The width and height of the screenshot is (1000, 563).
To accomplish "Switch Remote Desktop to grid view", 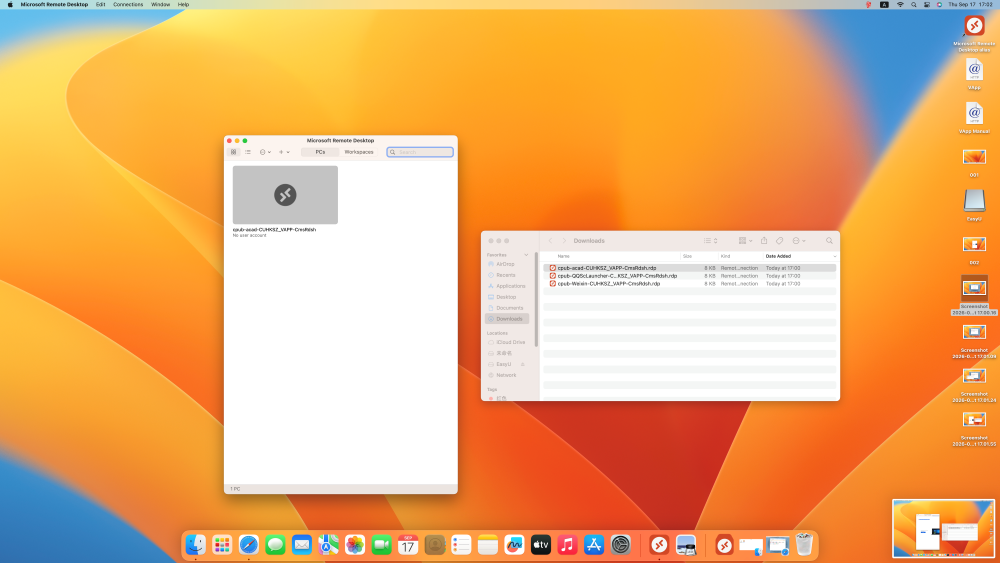I will click(233, 152).
